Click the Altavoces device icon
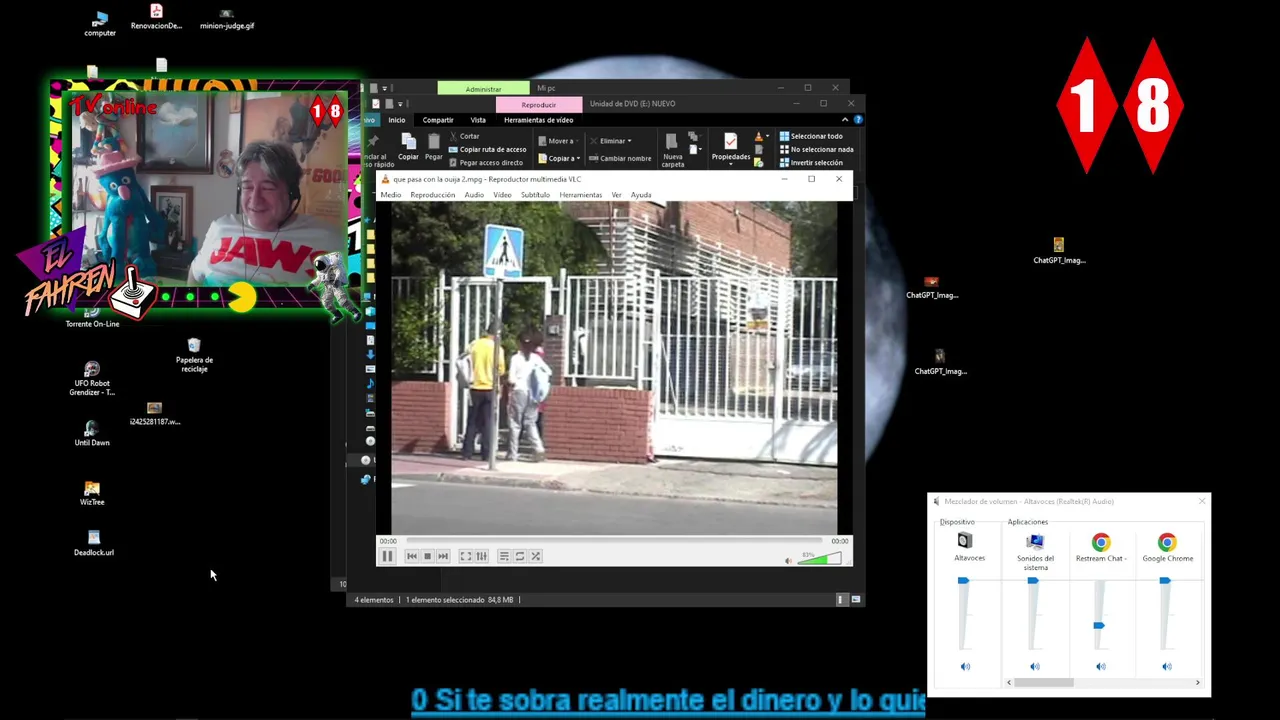Image resolution: width=1280 pixels, height=720 pixels. pos(965,541)
